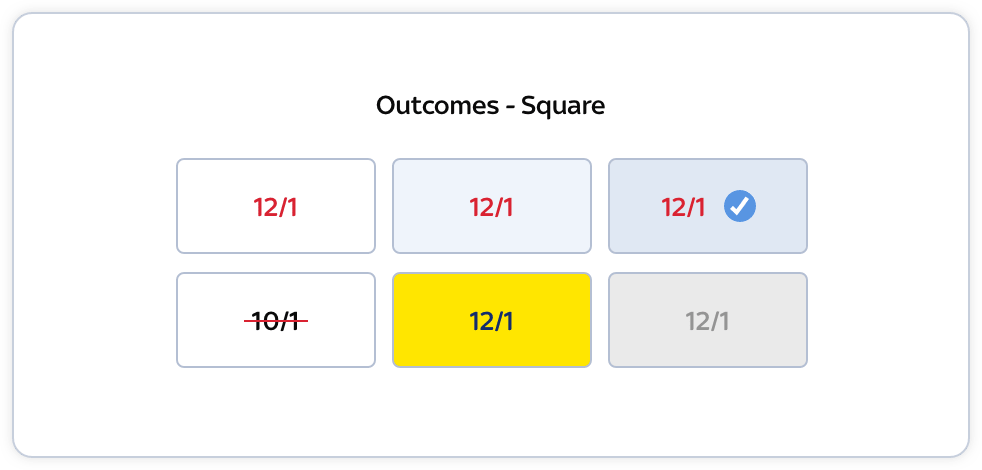Select the plain white 12/1 outcome button
The width and height of the screenshot is (982, 470).
coord(276,206)
